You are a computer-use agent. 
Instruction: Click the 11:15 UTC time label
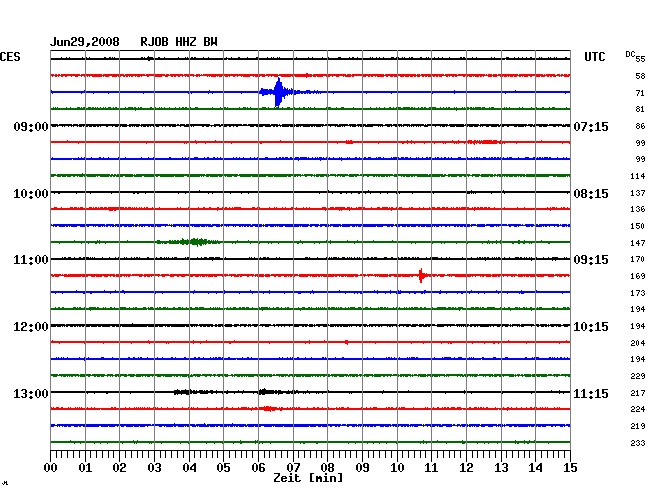click(591, 393)
